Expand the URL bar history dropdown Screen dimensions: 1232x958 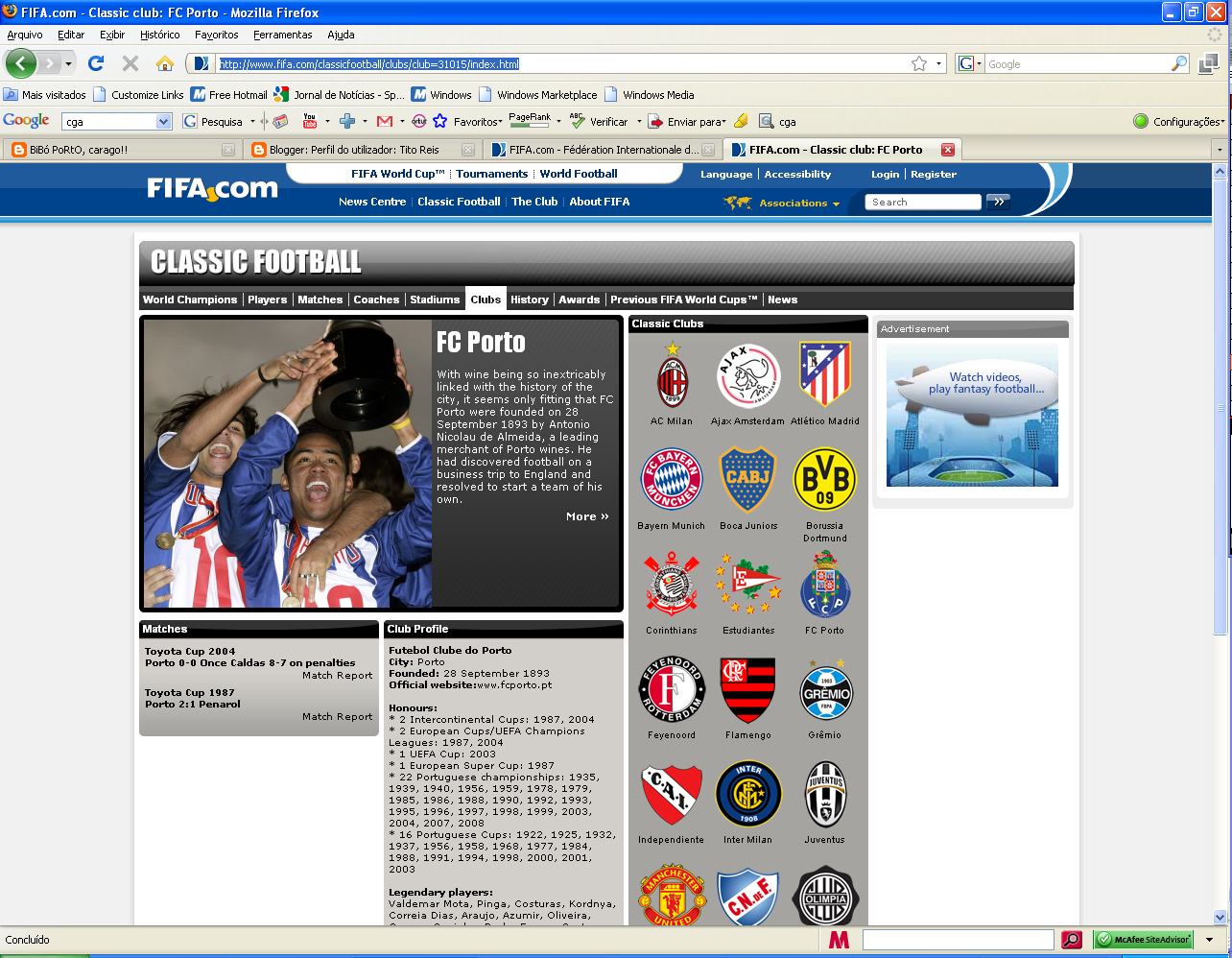(x=938, y=64)
